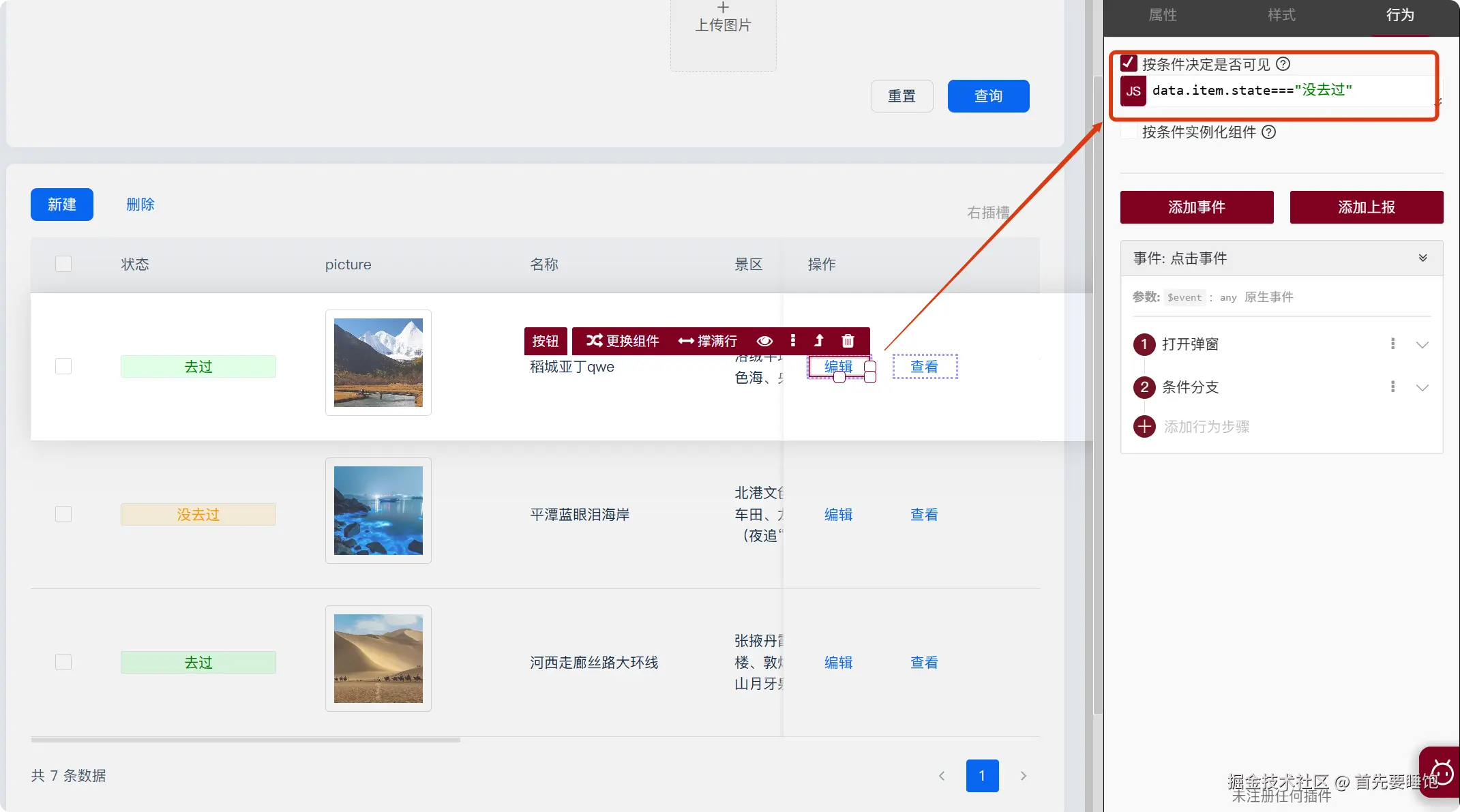Click the 更换组件 swap component icon
This screenshot has height=812, width=1460.
click(x=594, y=341)
